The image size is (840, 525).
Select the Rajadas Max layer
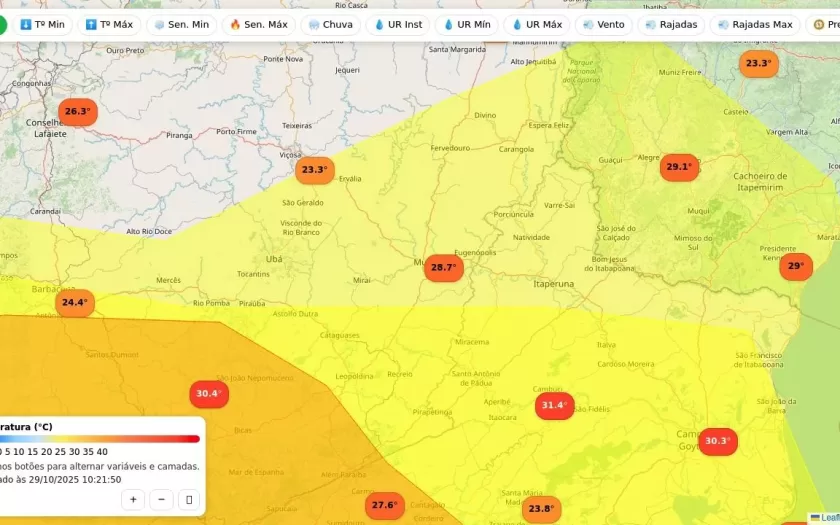754,24
